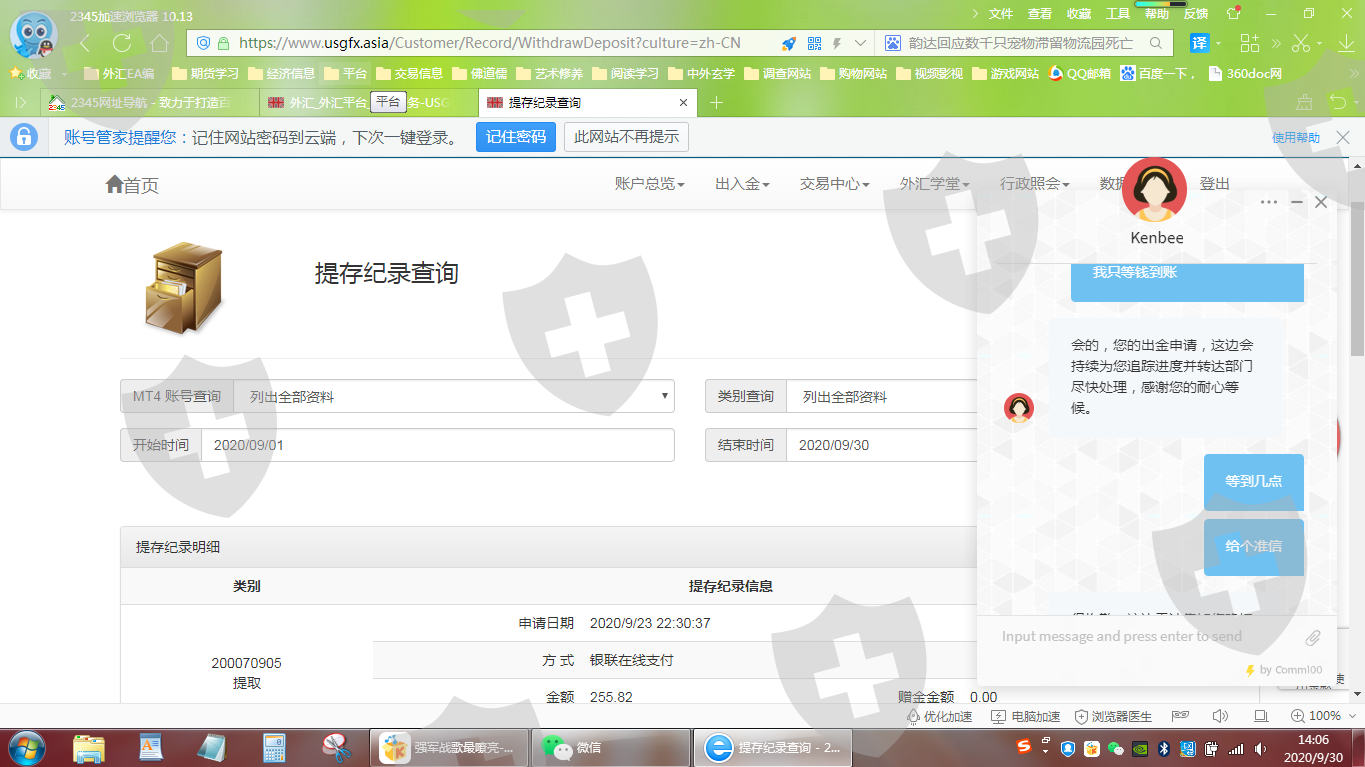The image size is (1365, 767).
Task: Open chat more-options ellipsis icon
Action: (1269, 202)
